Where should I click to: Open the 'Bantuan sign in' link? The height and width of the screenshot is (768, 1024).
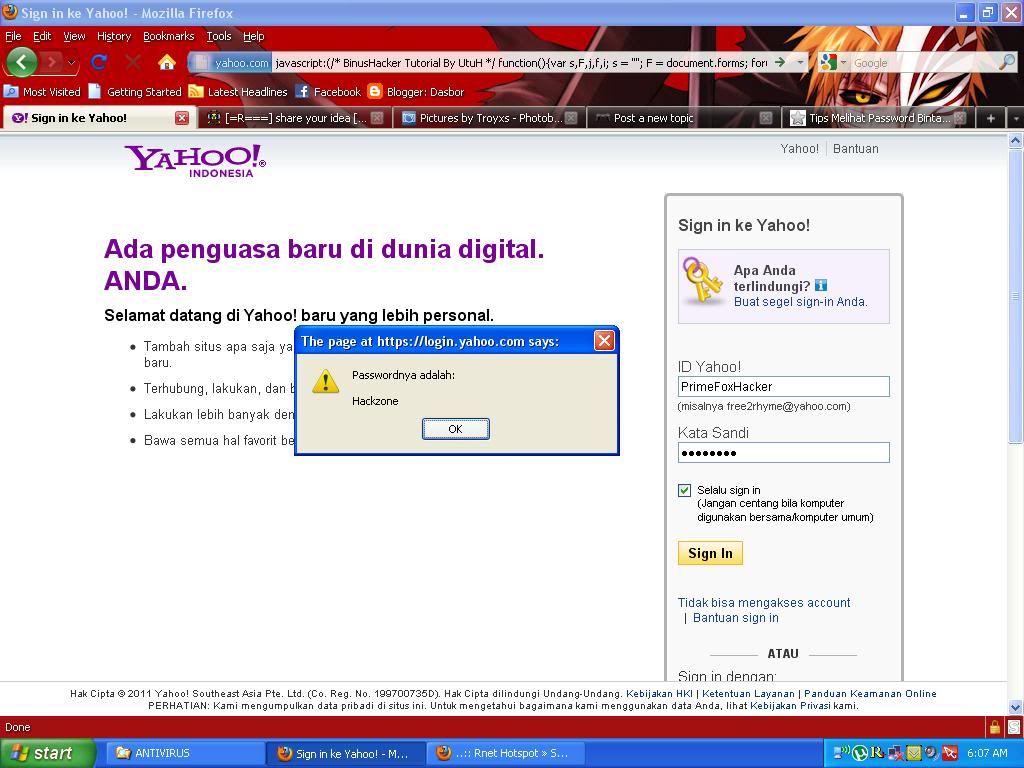click(735, 618)
